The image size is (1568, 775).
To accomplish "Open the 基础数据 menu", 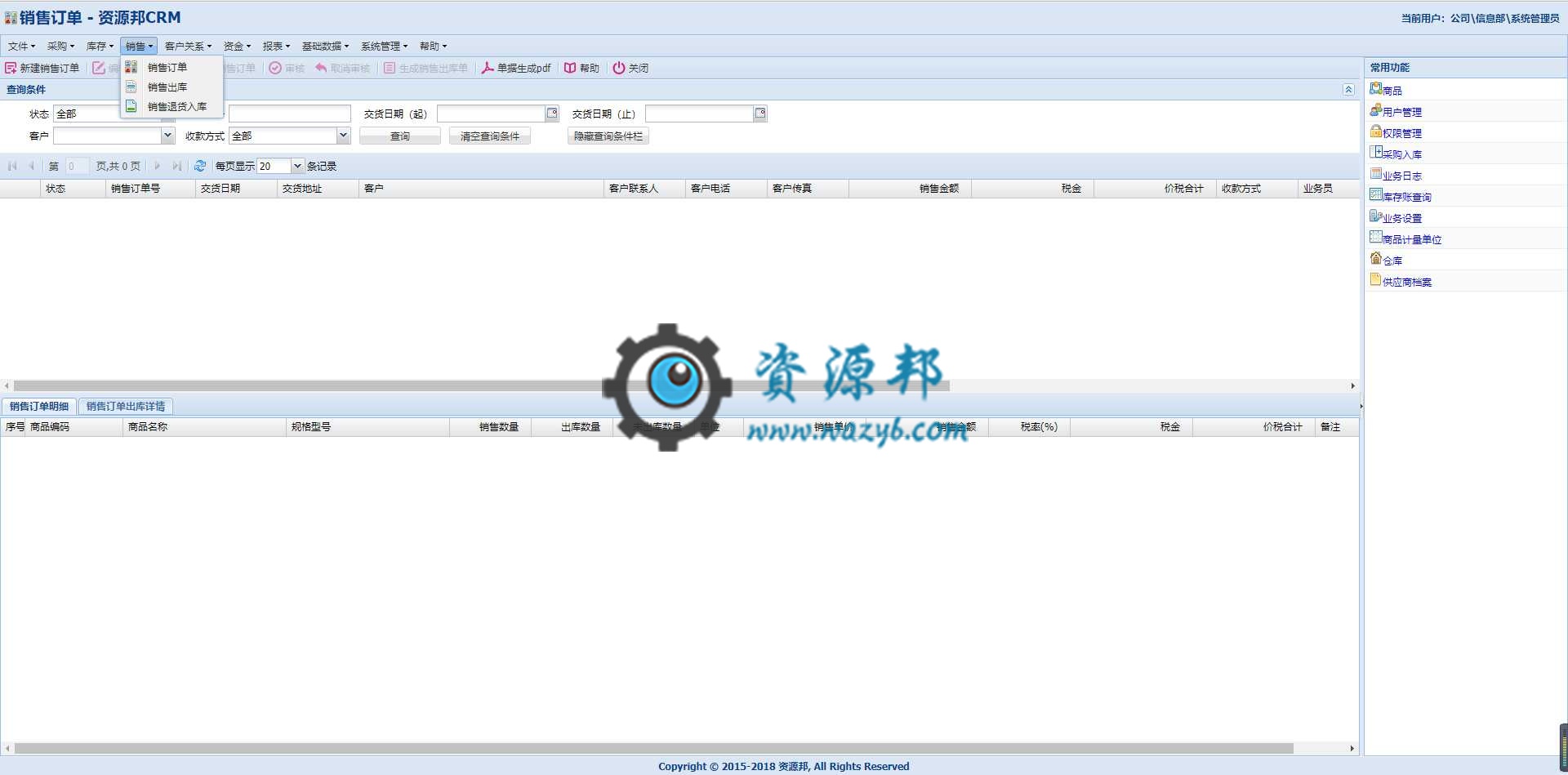I will (x=325, y=46).
